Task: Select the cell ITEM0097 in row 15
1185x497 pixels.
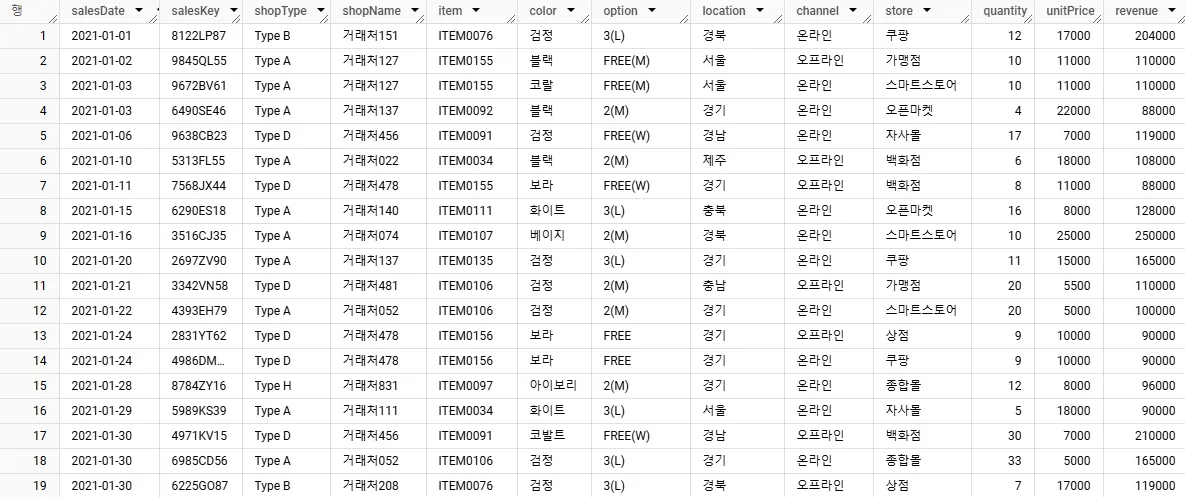Action: 472,385
